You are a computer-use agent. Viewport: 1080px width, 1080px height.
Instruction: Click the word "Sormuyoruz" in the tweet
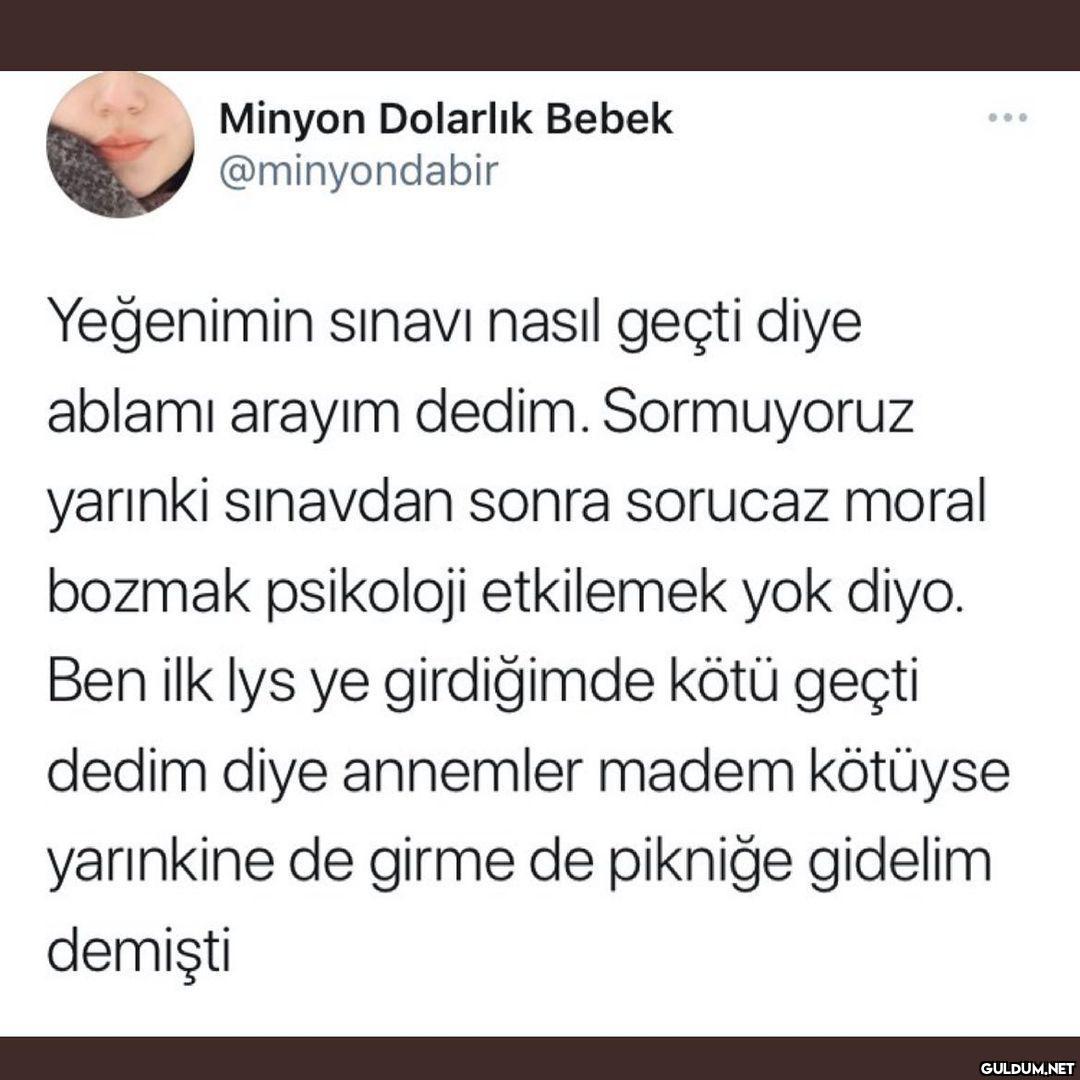click(x=758, y=413)
